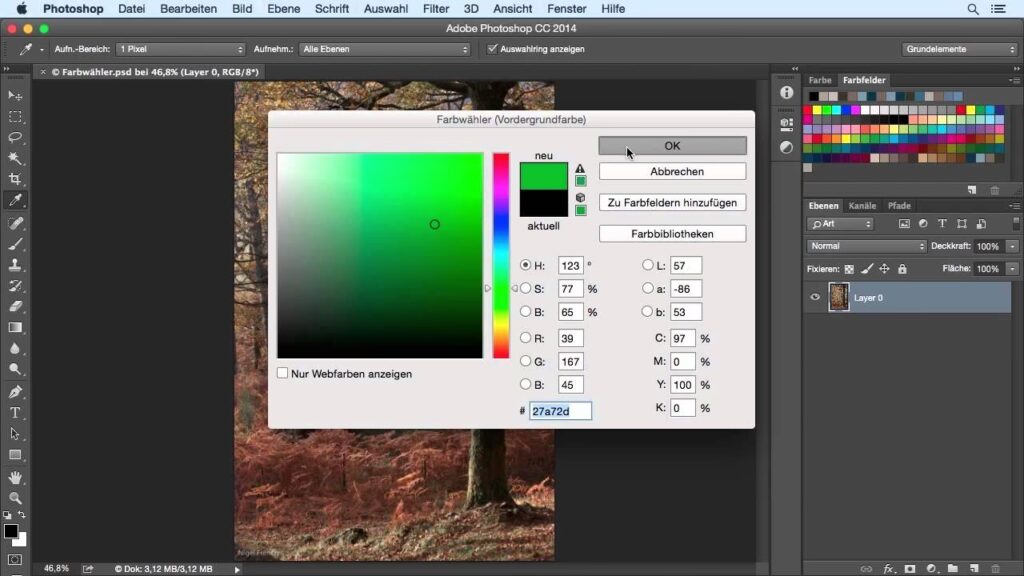
Task: Choose the Clone Stamp tool
Action: coord(15,265)
